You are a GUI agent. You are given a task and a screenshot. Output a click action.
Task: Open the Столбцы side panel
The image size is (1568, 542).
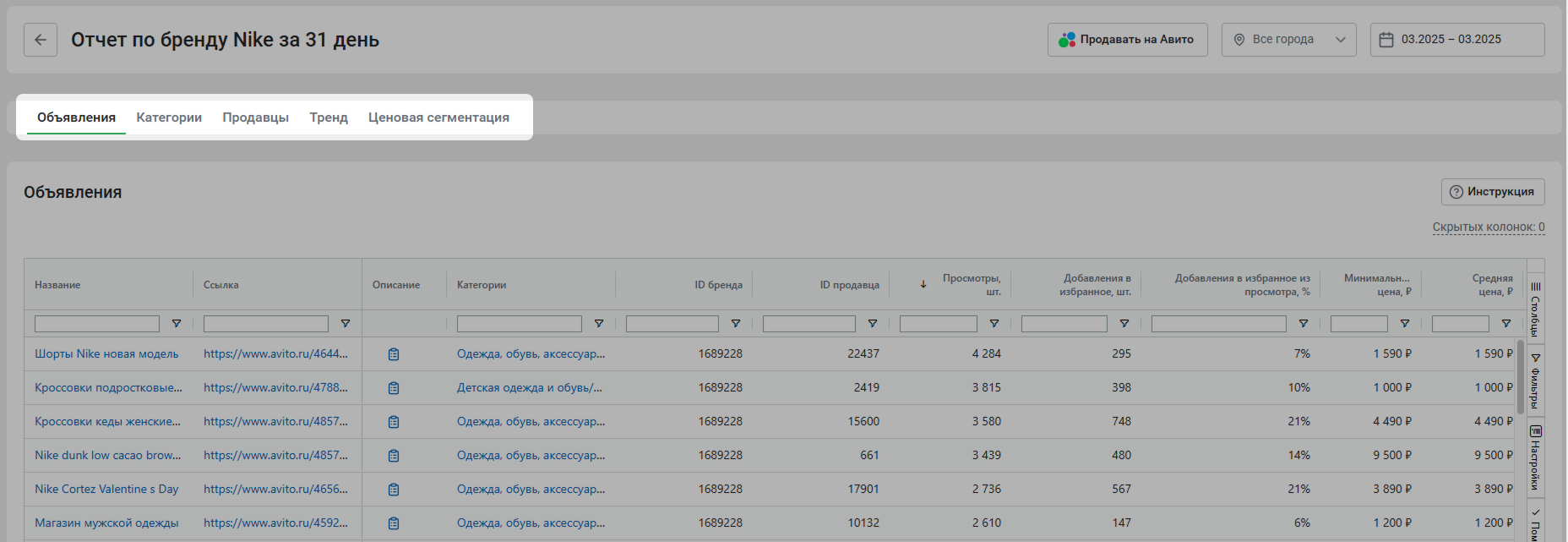pyautogui.click(x=1536, y=309)
